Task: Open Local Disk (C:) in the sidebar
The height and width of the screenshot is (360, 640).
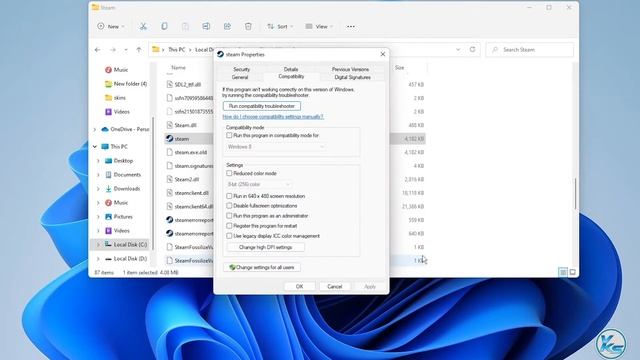Action: click(x=126, y=244)
